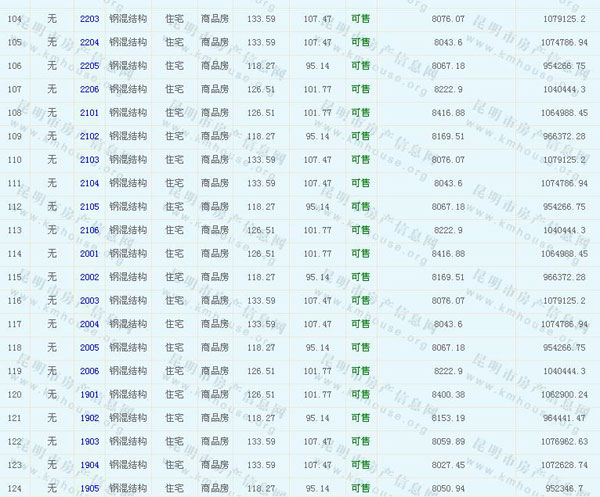Select room 2103 link

pyautogui.click(x=89, y=160)
